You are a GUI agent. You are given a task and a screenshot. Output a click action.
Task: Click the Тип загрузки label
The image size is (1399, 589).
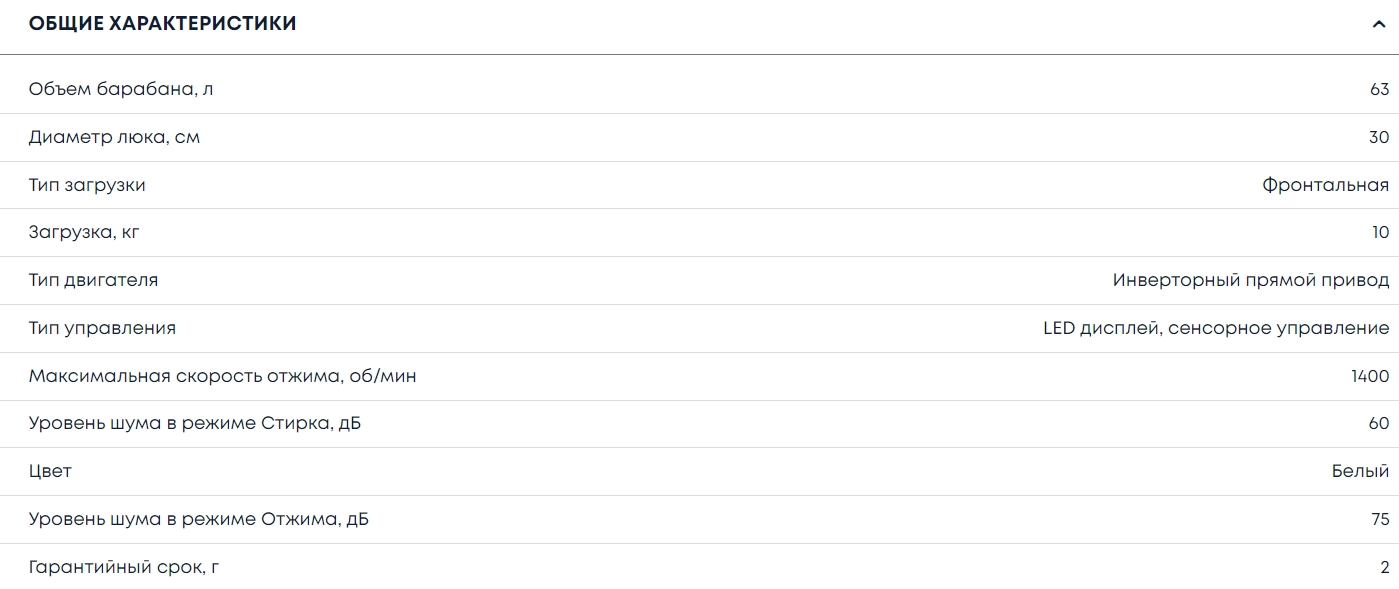(87, 185)
